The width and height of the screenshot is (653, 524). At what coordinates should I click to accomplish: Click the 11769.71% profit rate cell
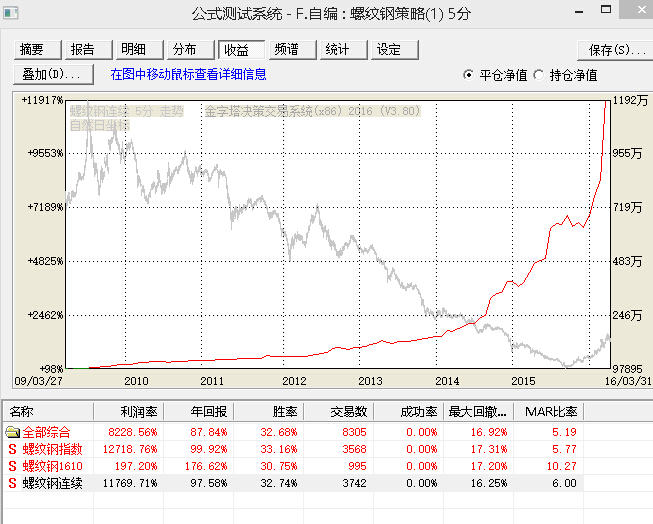coord(130,483)
